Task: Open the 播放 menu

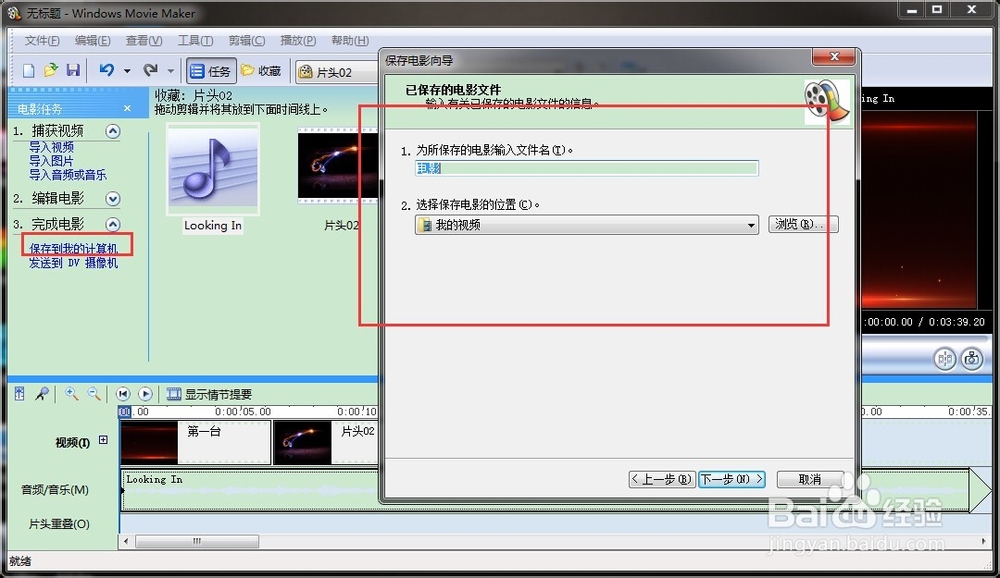Action: click(298, 41)
